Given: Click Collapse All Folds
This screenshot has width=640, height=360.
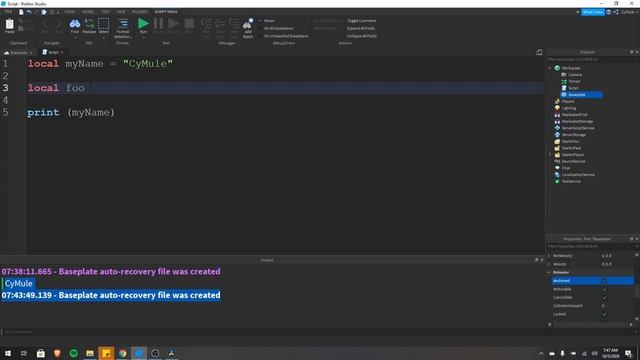Looking at the screenshot, I should tap(362, 36).
